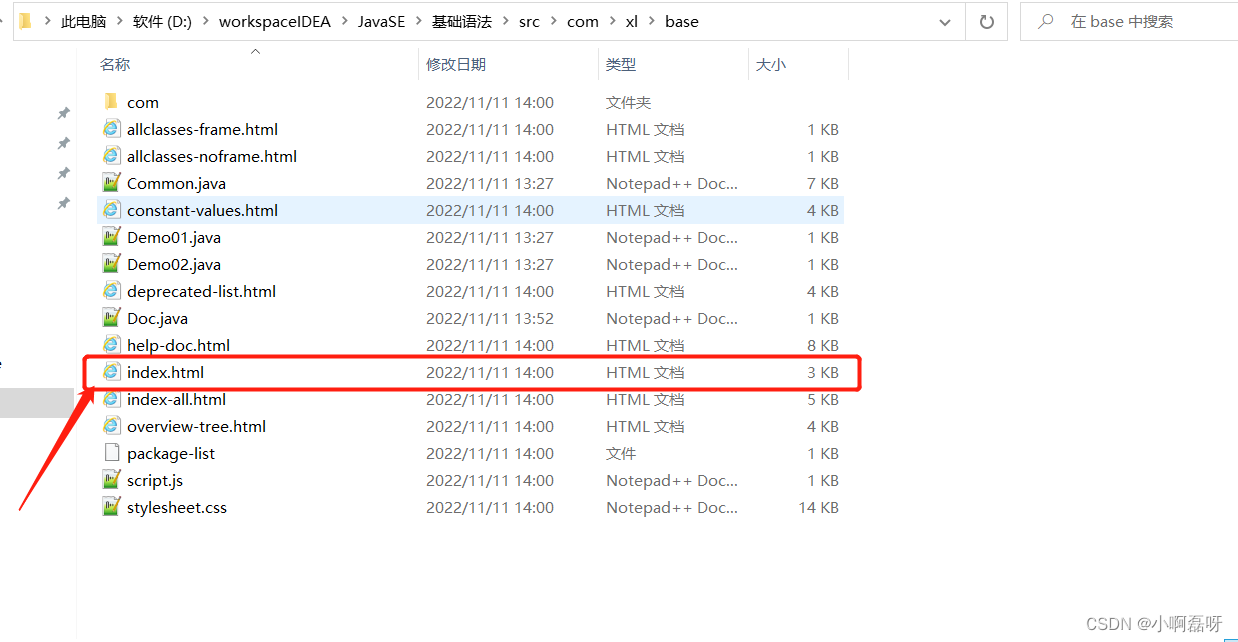Select the script.js file icon
This screenshot has height=642, width=1238.
coord(111,480)
